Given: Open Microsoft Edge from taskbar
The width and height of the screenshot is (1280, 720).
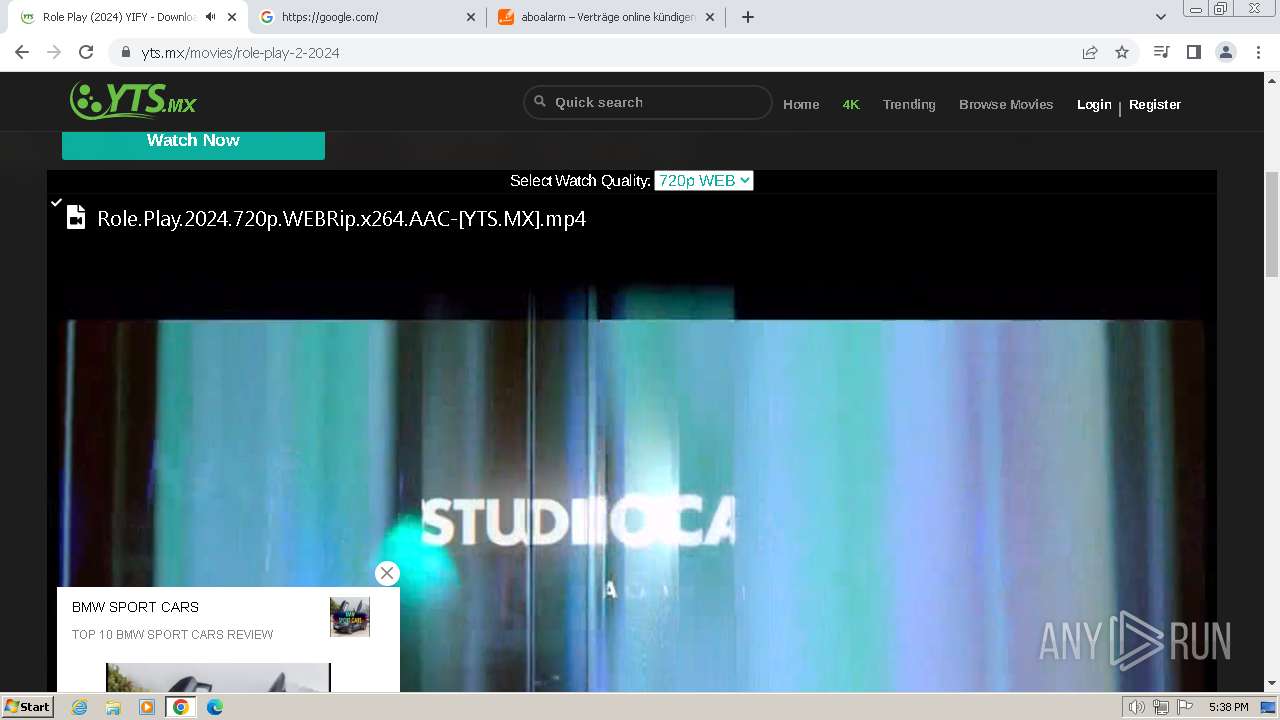Looking at the screenshot, I should point(214,707).
